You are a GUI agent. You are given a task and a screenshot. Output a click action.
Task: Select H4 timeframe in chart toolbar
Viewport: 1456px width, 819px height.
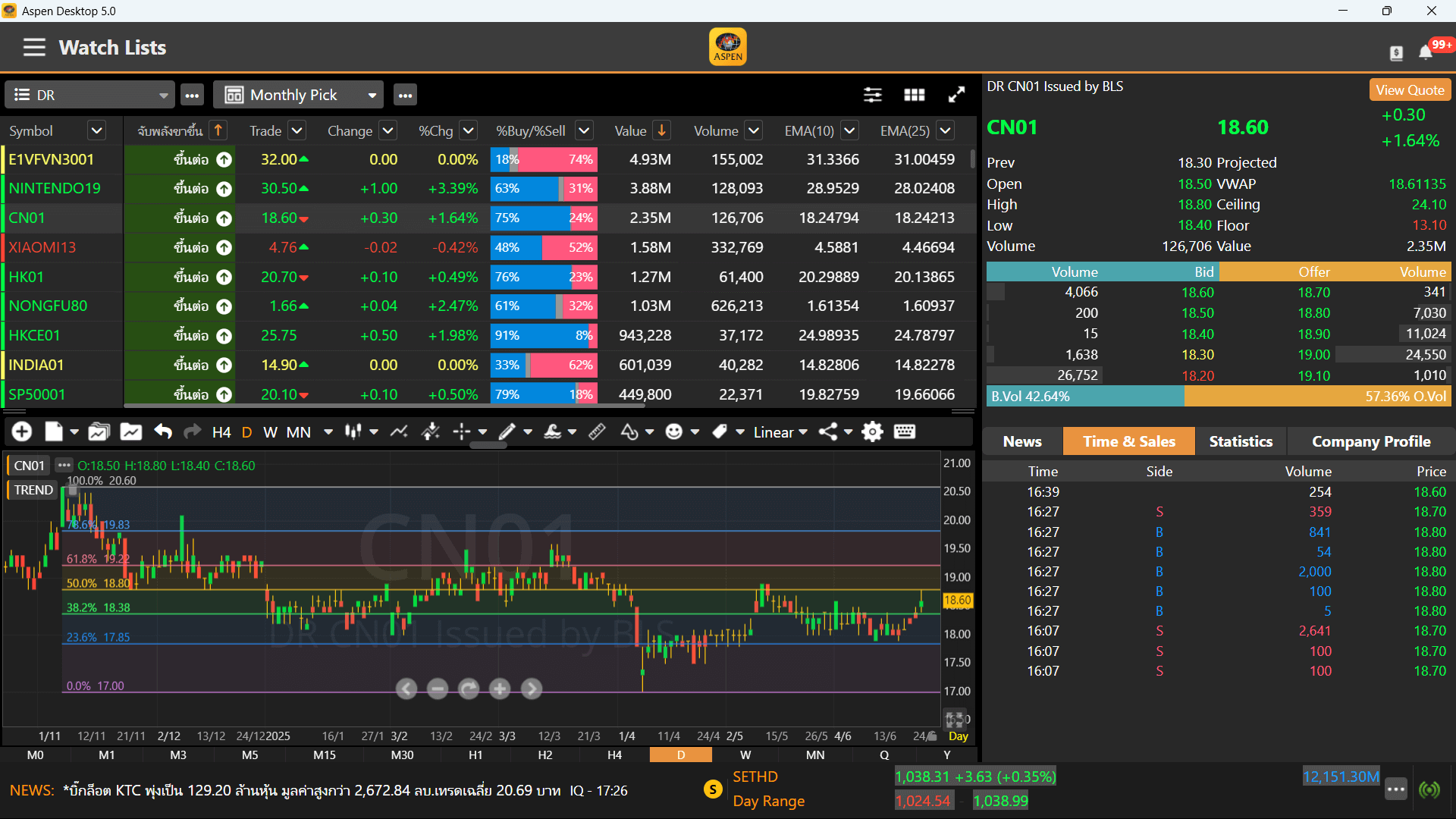(221, 432)
